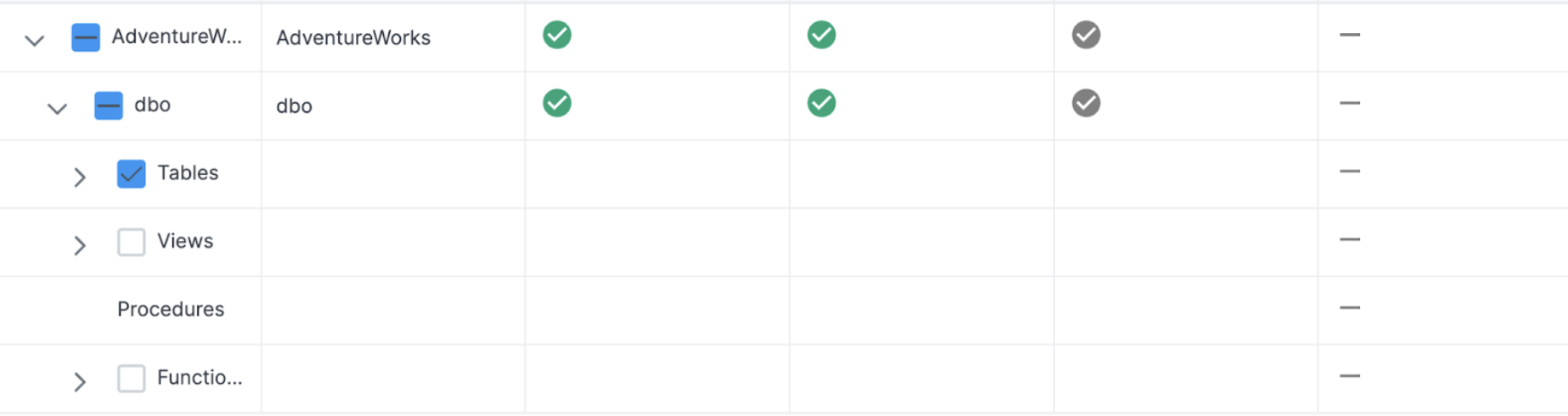The image size is (1568, 416).
Task: Click the dash icon in Procedures row
Action: tap(1349, 307)
